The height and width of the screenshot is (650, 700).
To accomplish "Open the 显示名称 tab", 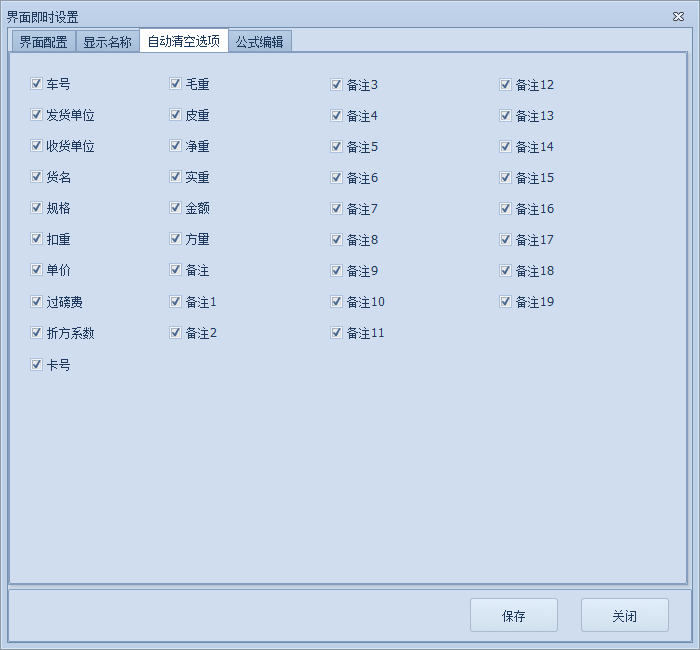I will pyautogui.click(x=107, y=42).
